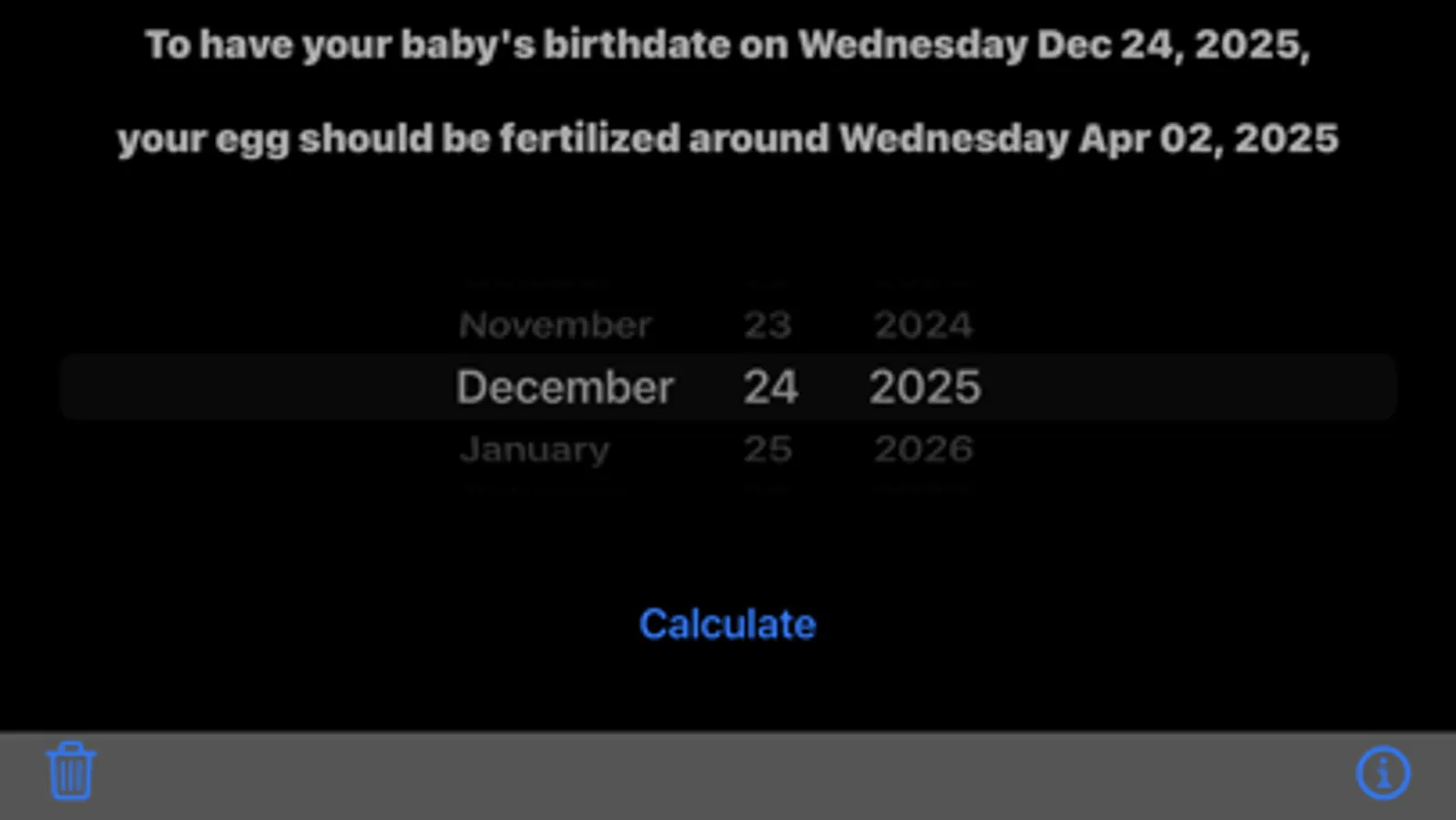1456x820 pixels.
Task: Open the info circle icon
Action: pos(1382,773)
